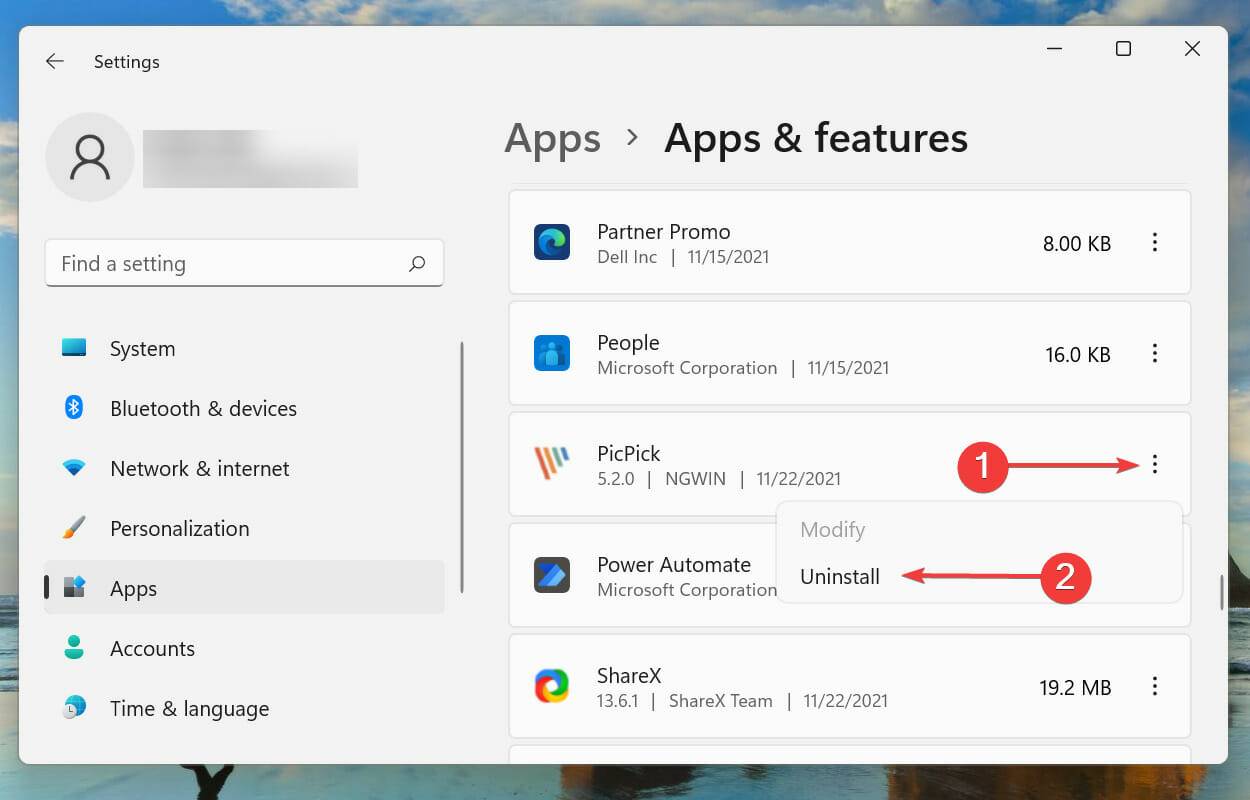The image size is (1250, 800).
Task: Select the People app name
Action: click(x=628, y=343)
